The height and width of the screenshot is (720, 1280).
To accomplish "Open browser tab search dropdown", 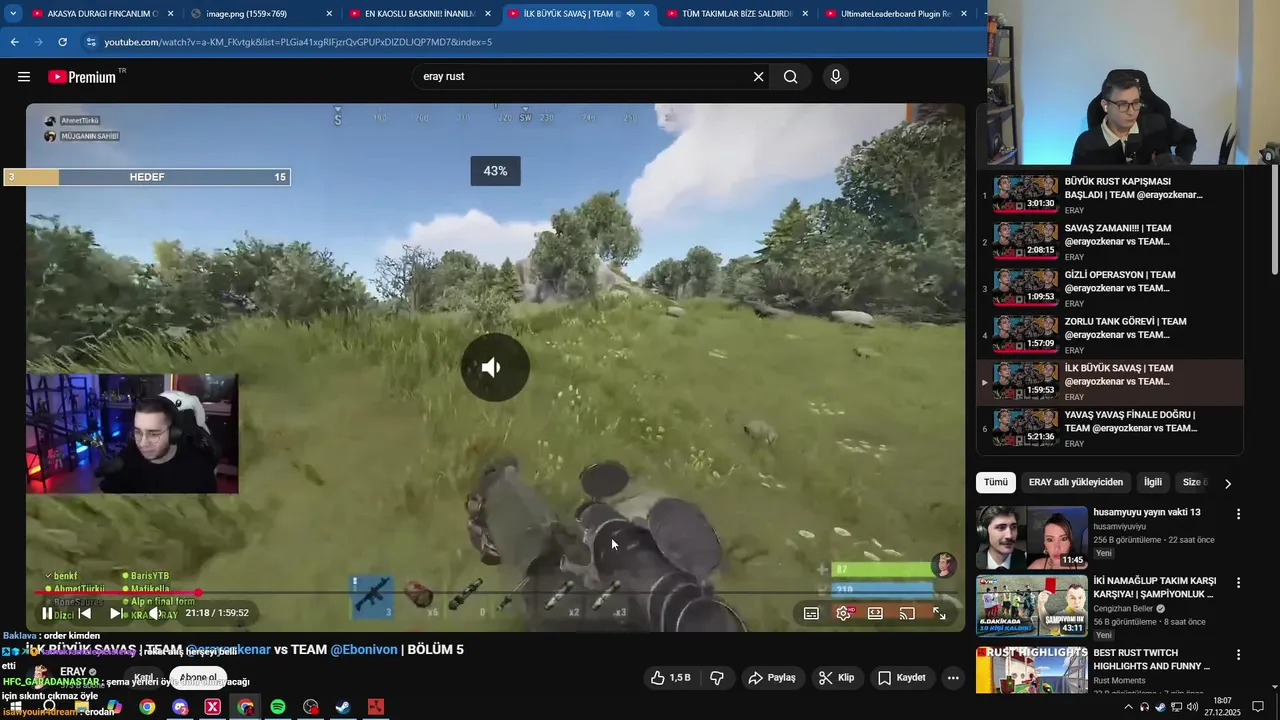I will click(x=13, y=14).
